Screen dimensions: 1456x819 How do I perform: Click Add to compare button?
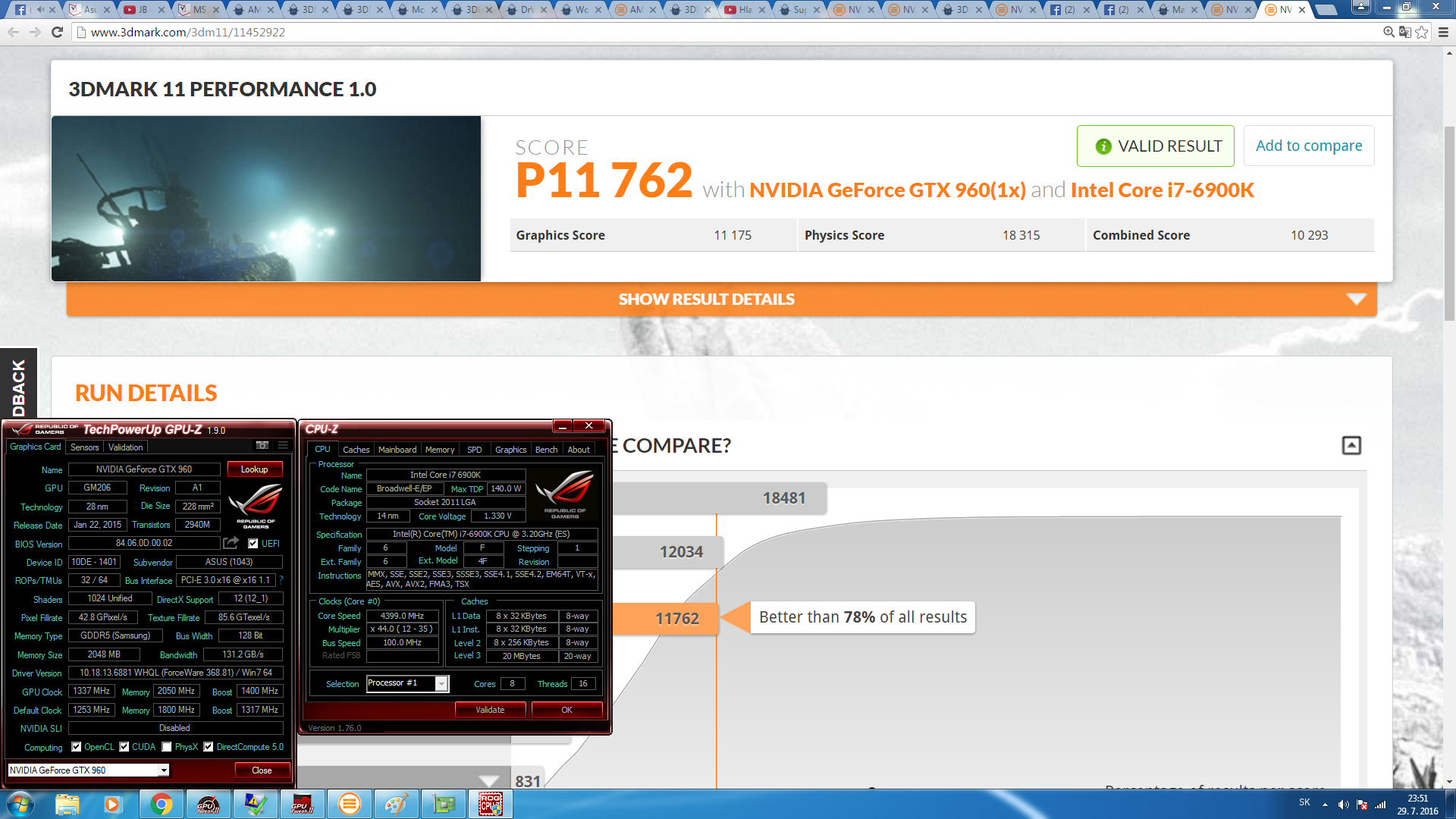[1309, 146]
